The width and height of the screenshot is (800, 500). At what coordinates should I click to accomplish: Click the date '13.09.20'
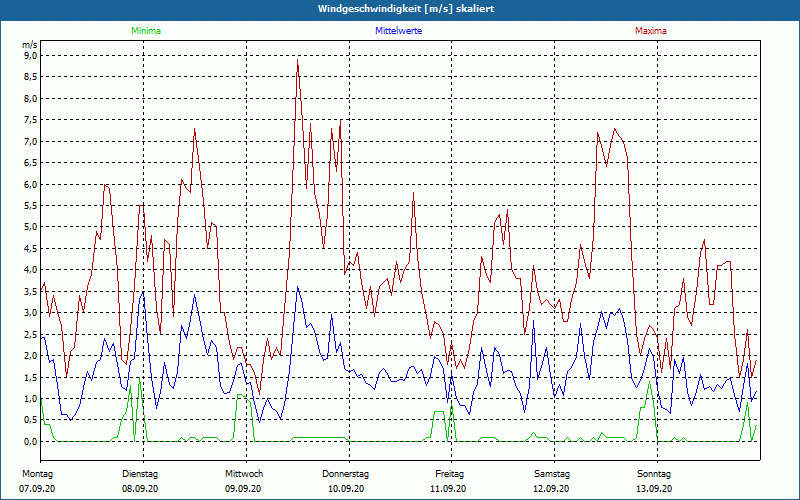pyautogui.click(x=654, y=489)
